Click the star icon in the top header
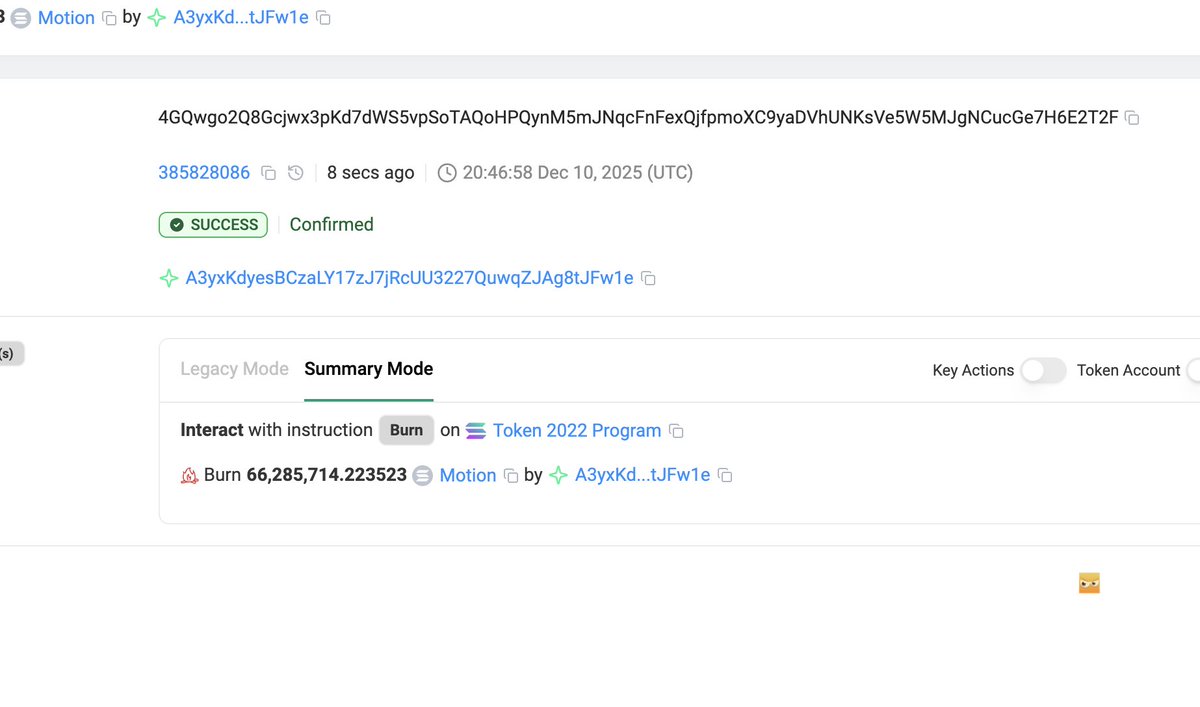Screen dimensions: 1200x707 157,18
